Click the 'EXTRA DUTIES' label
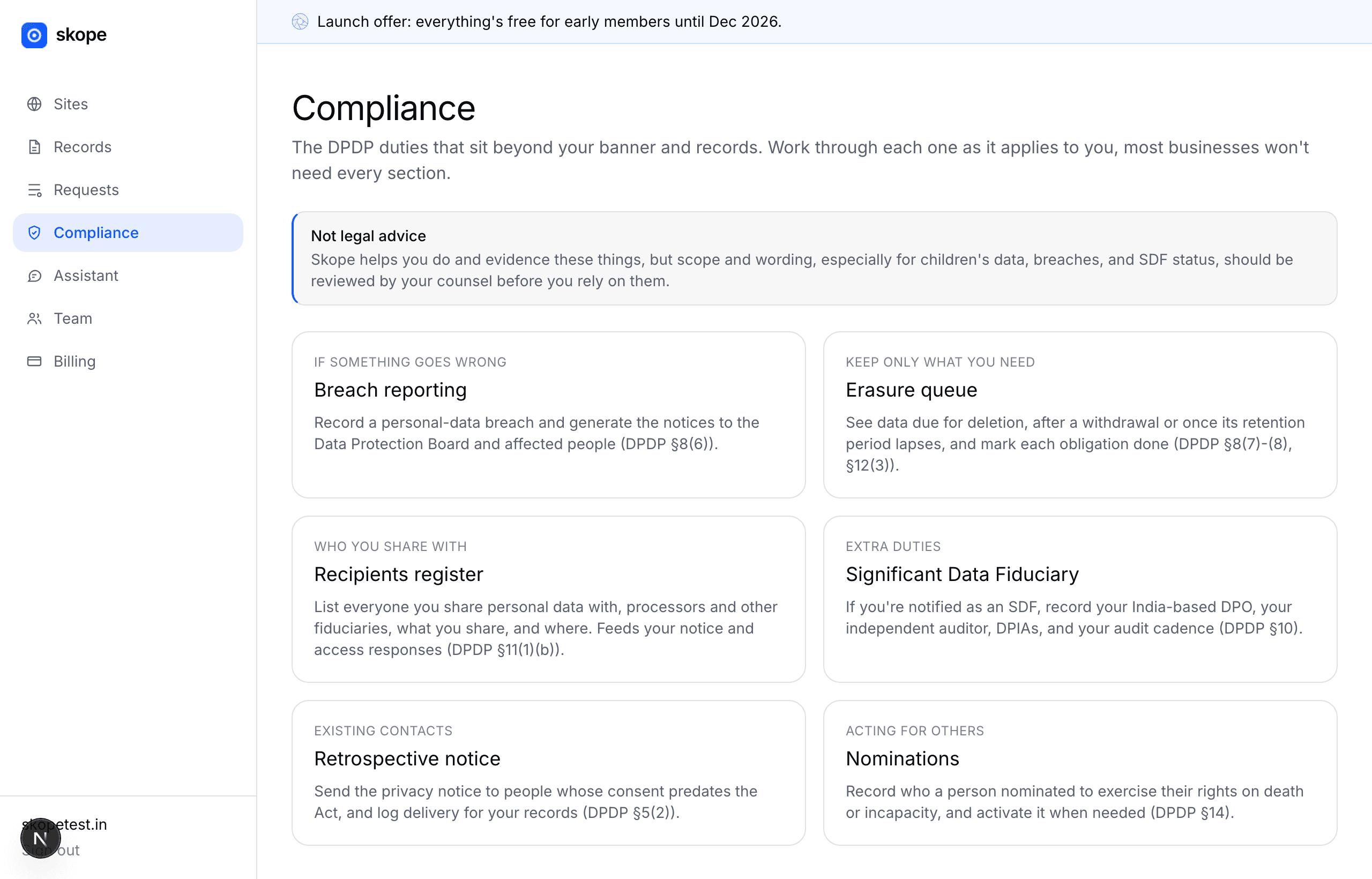Image resolution: width=1372 pixels, height=879 pixels. pos(893,546)
